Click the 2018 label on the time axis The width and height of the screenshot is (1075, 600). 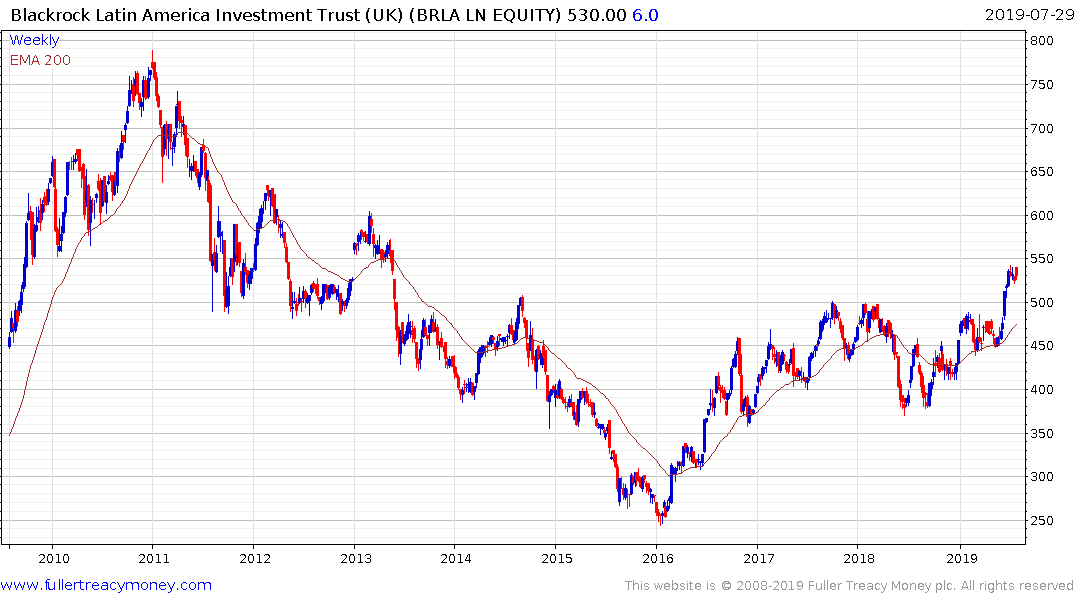[859, 558]
